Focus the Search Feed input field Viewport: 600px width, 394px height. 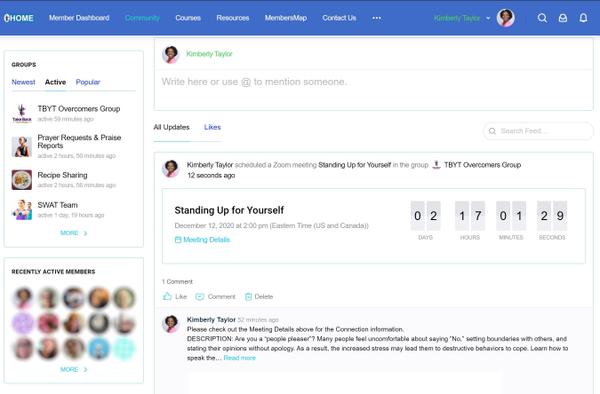click(538, 131)
